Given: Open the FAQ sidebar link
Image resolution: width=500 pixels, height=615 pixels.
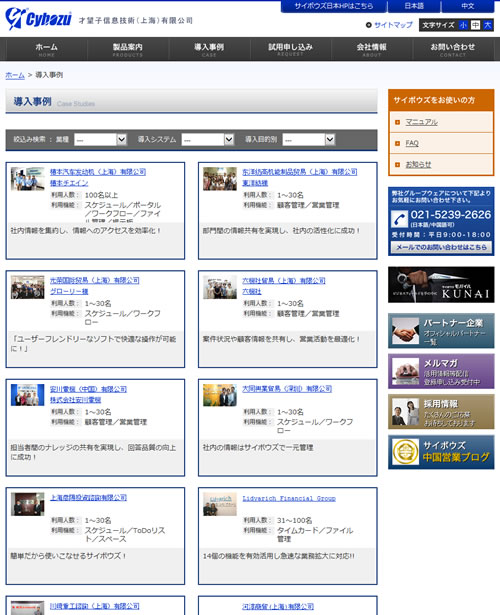Looking at the screenshot, I should (x=412, y=143).
